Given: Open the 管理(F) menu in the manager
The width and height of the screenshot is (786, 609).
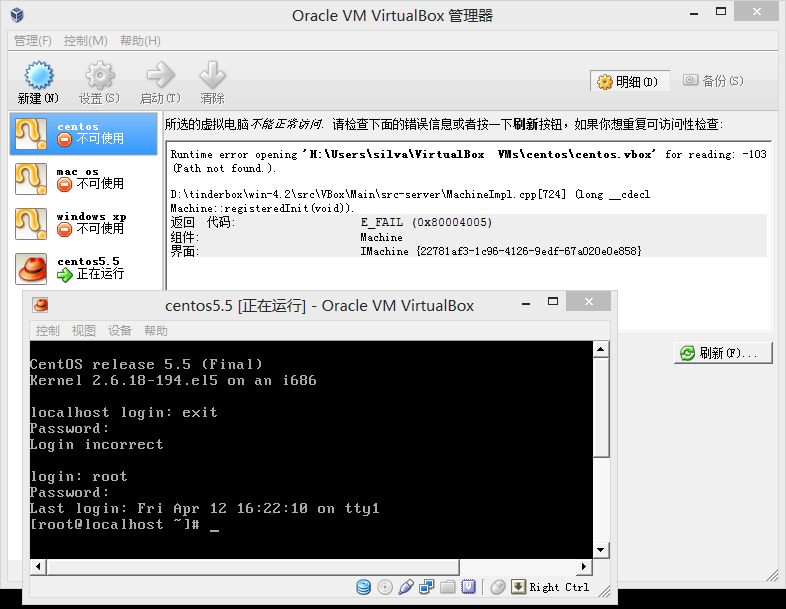Looking at the screenshot, I should (32, 41).
